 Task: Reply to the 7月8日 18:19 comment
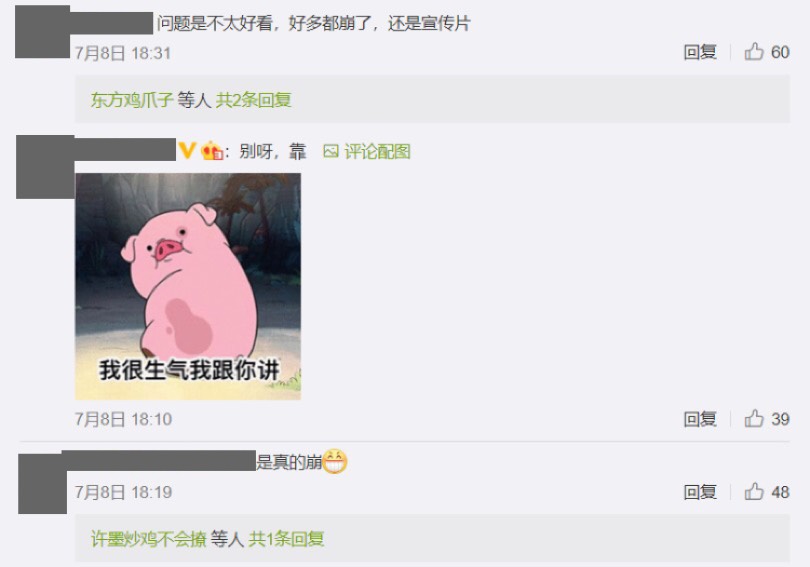[700, 492]
